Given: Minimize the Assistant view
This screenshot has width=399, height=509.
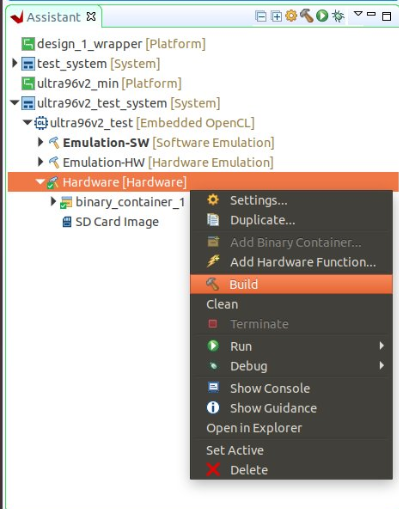Looking at the screenshot, I should click(x=371, y=14).
